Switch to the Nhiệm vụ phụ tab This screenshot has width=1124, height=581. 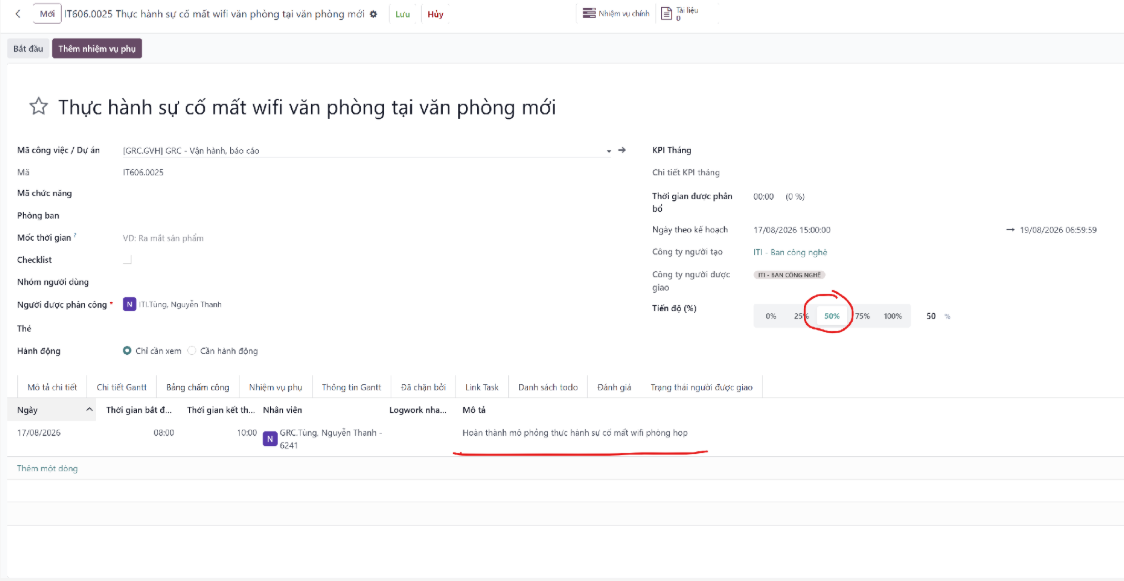(276, 387)
